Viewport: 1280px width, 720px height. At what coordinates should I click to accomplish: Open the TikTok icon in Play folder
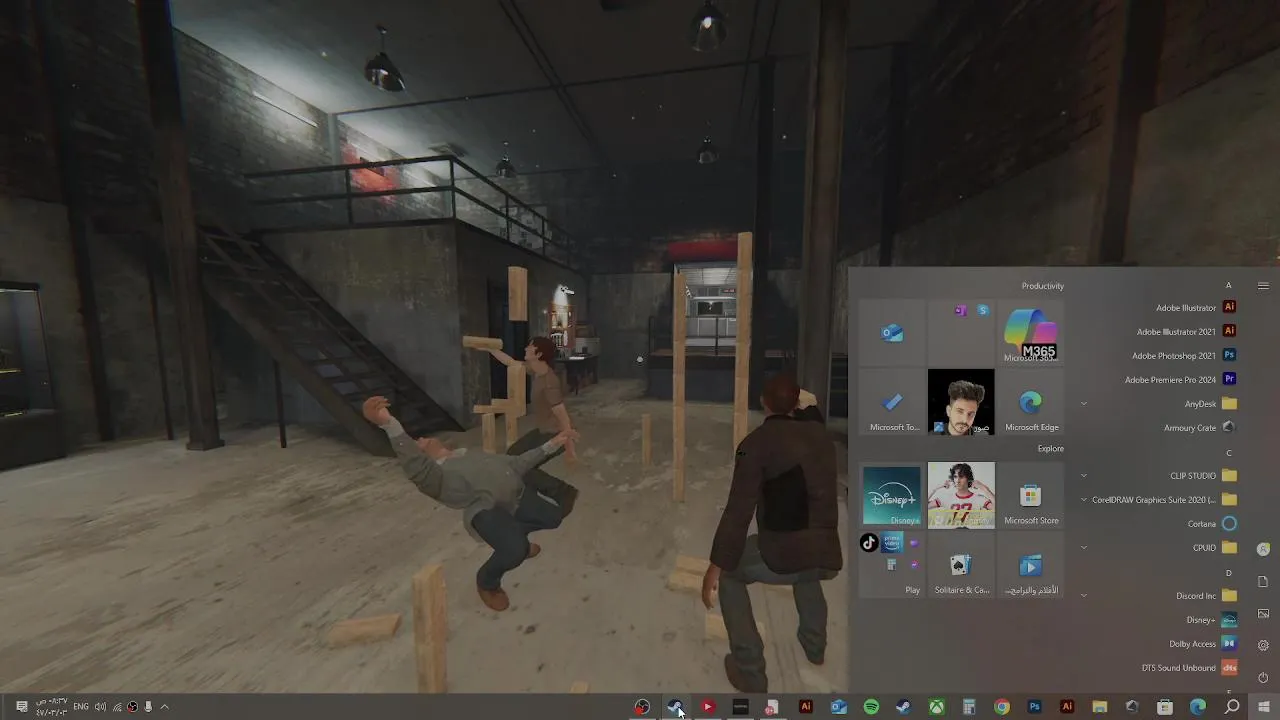(869, 543)
